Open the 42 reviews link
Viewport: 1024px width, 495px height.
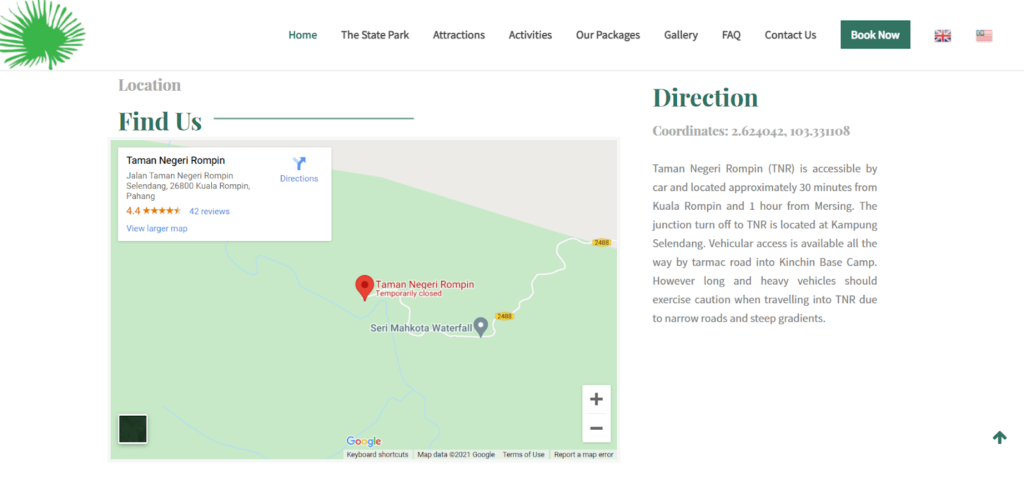210,212
